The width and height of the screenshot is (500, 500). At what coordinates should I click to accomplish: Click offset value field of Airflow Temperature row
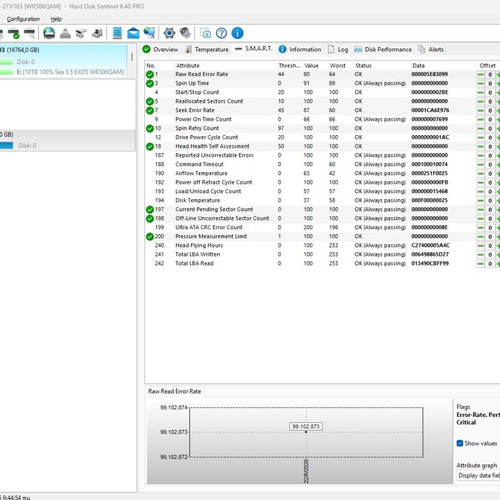pyautogui.click(x=490, y=174)
